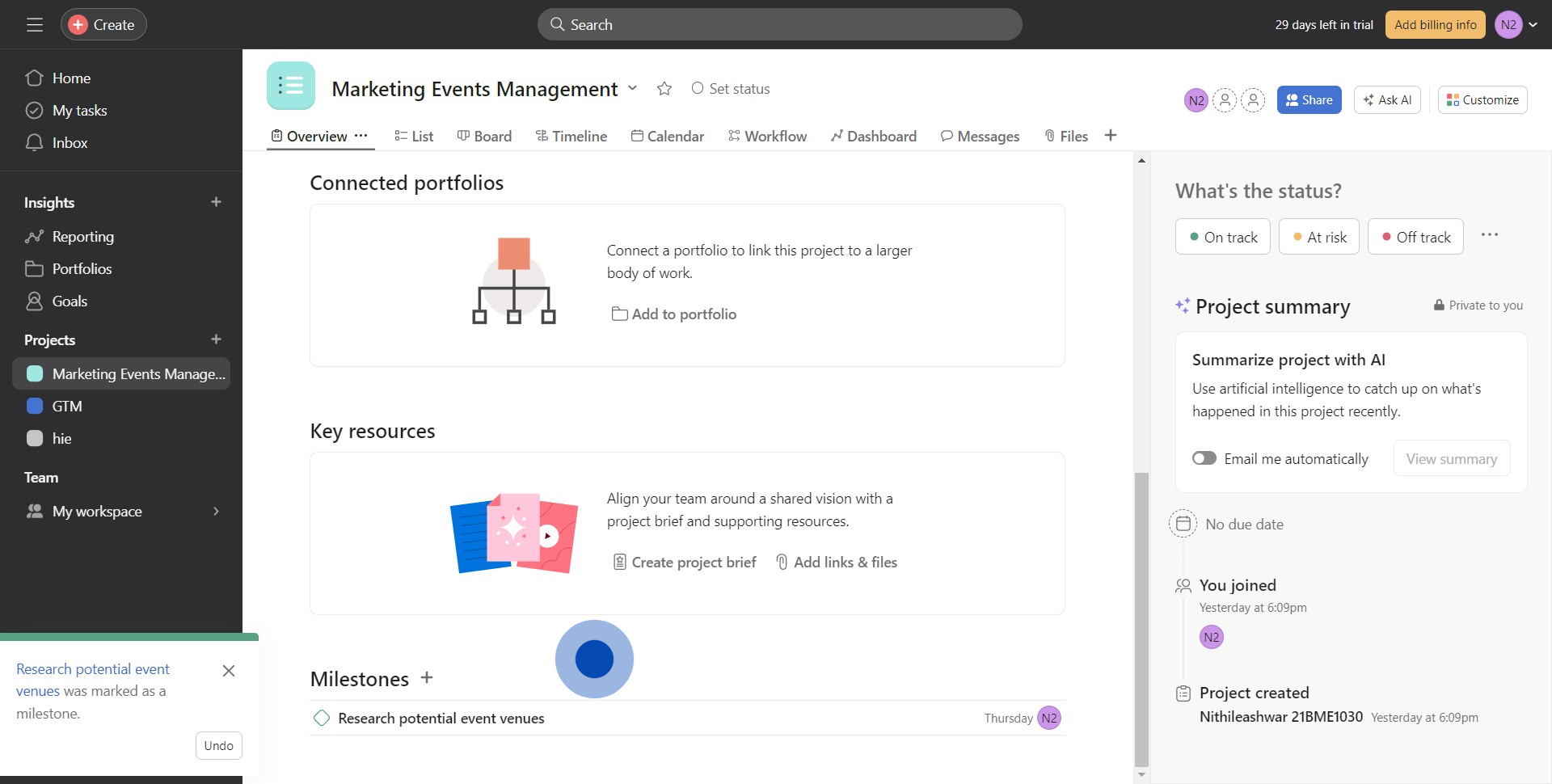Click Share button
This screenshot has width=1552, height=784.
(x=1309, y=100)
